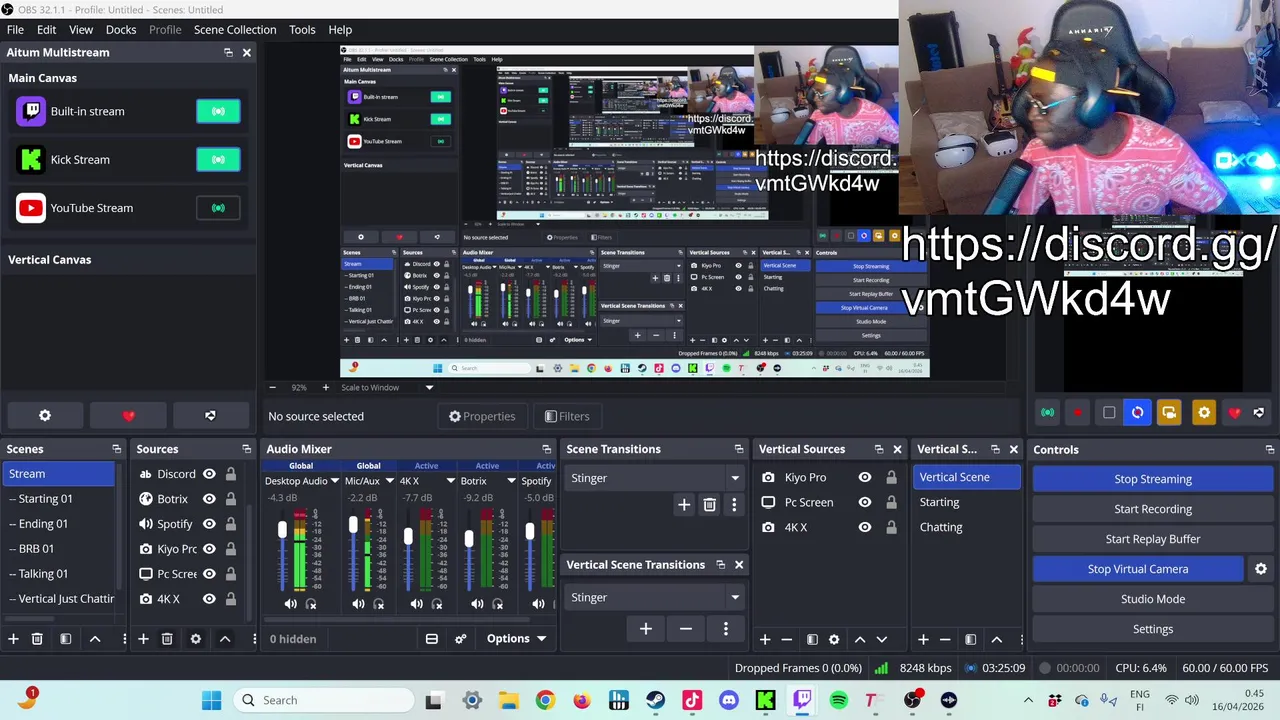The image size is (1280, 720).
Task: Click Start Replay Buffer
Action: click(x=1153, y=539)
